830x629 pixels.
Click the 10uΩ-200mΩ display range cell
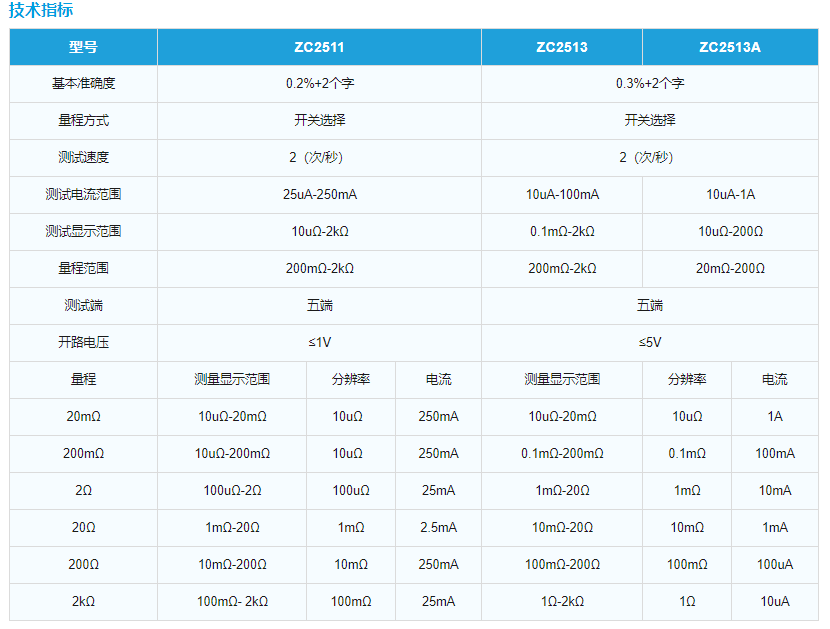point(232,454)
